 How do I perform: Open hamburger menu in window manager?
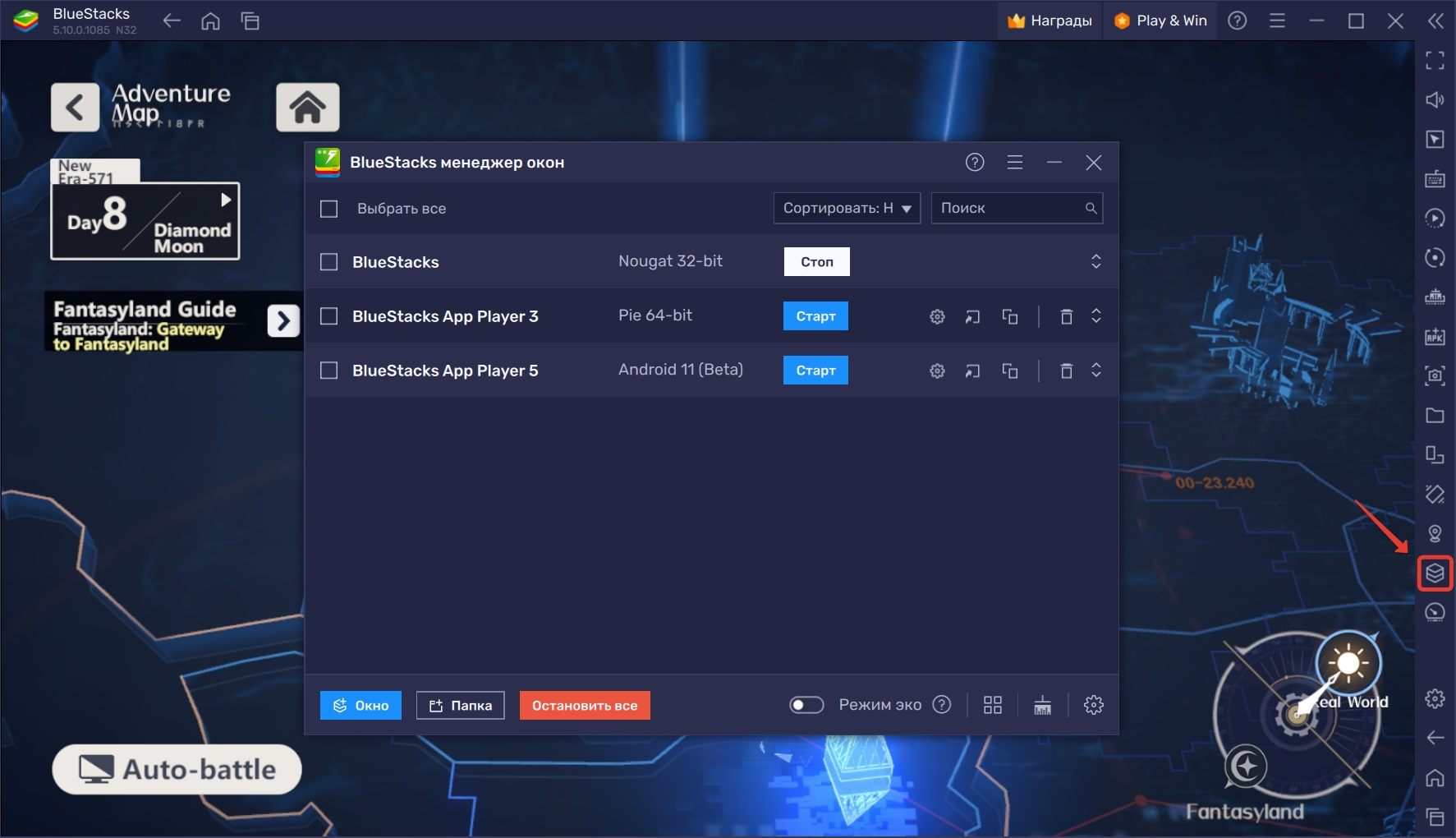coord(1015,163)
